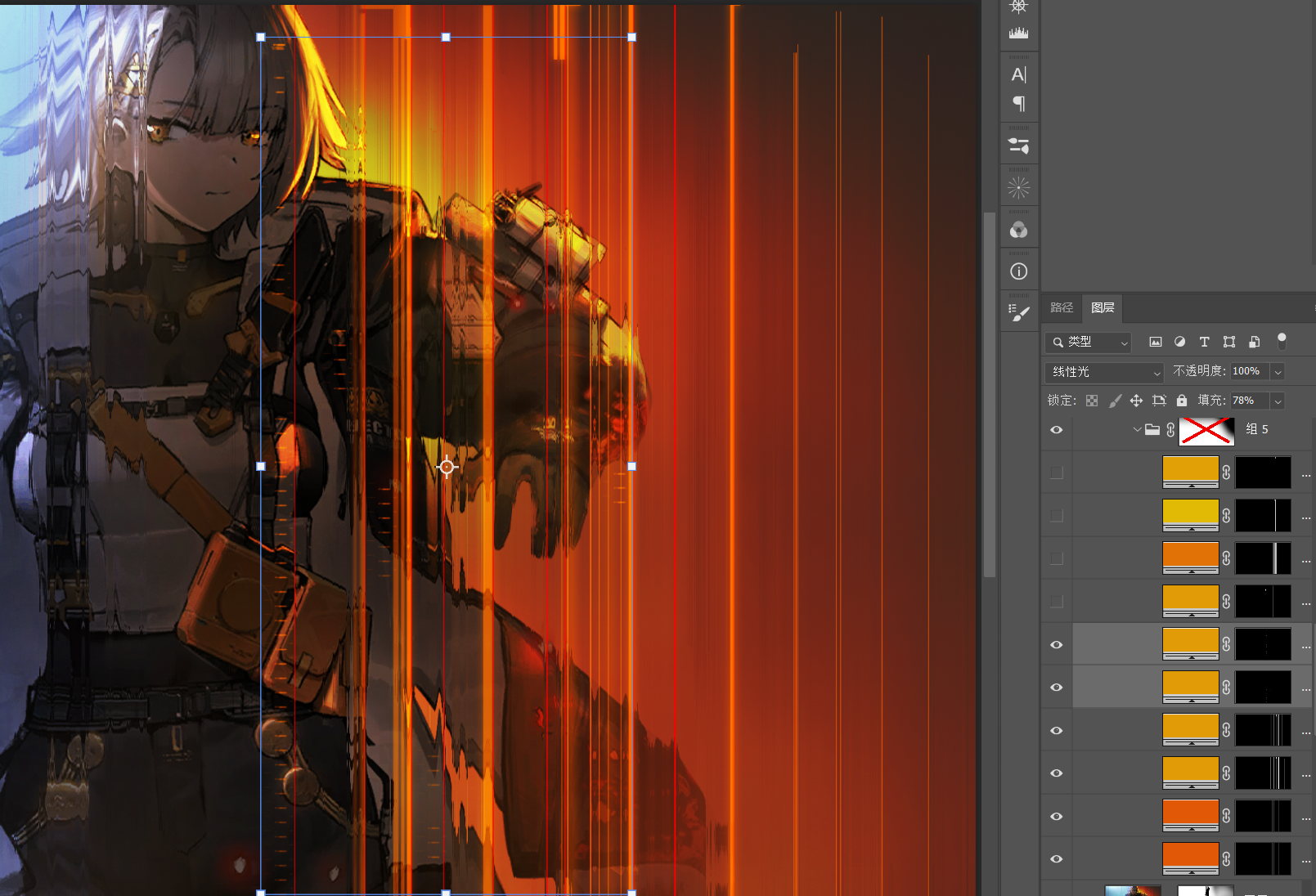Image resolution: width=1316 pixels, height=896 pixels.
Task: Filter layers by type layers icon
Action: [x=1204, y=342]
